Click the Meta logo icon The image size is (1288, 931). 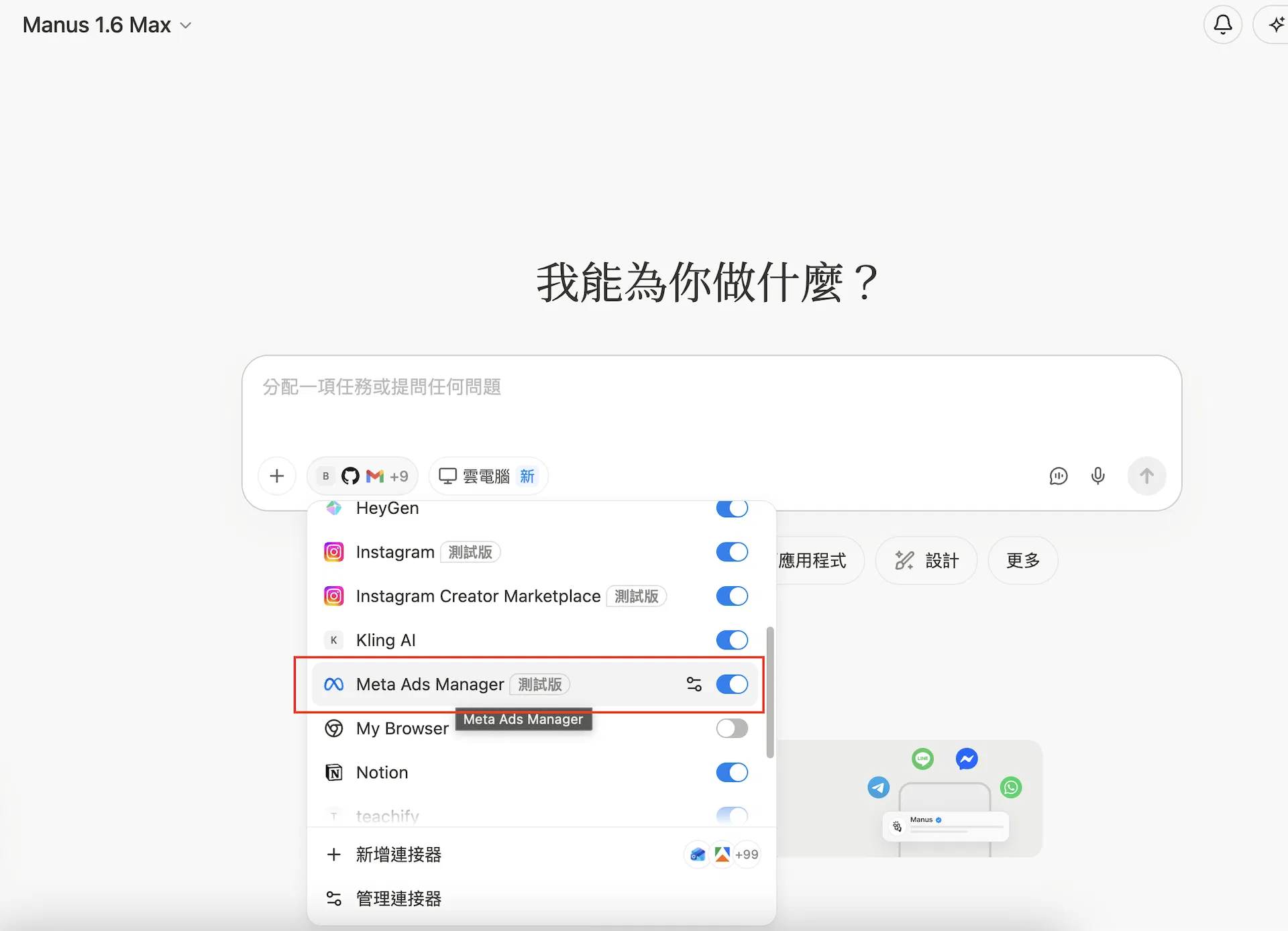[334, 684]
